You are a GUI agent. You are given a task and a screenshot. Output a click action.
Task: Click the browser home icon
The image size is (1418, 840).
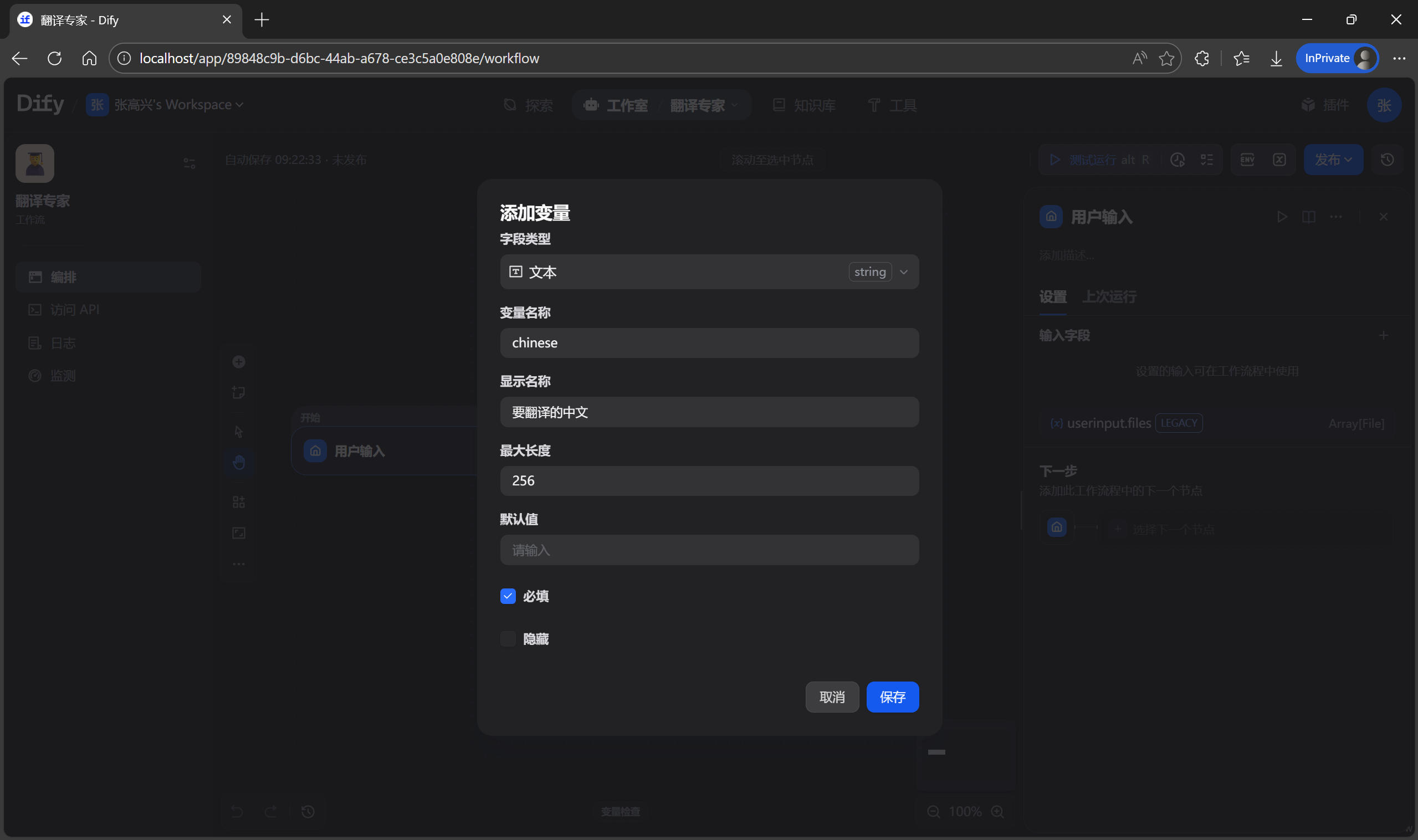[89, 58]
